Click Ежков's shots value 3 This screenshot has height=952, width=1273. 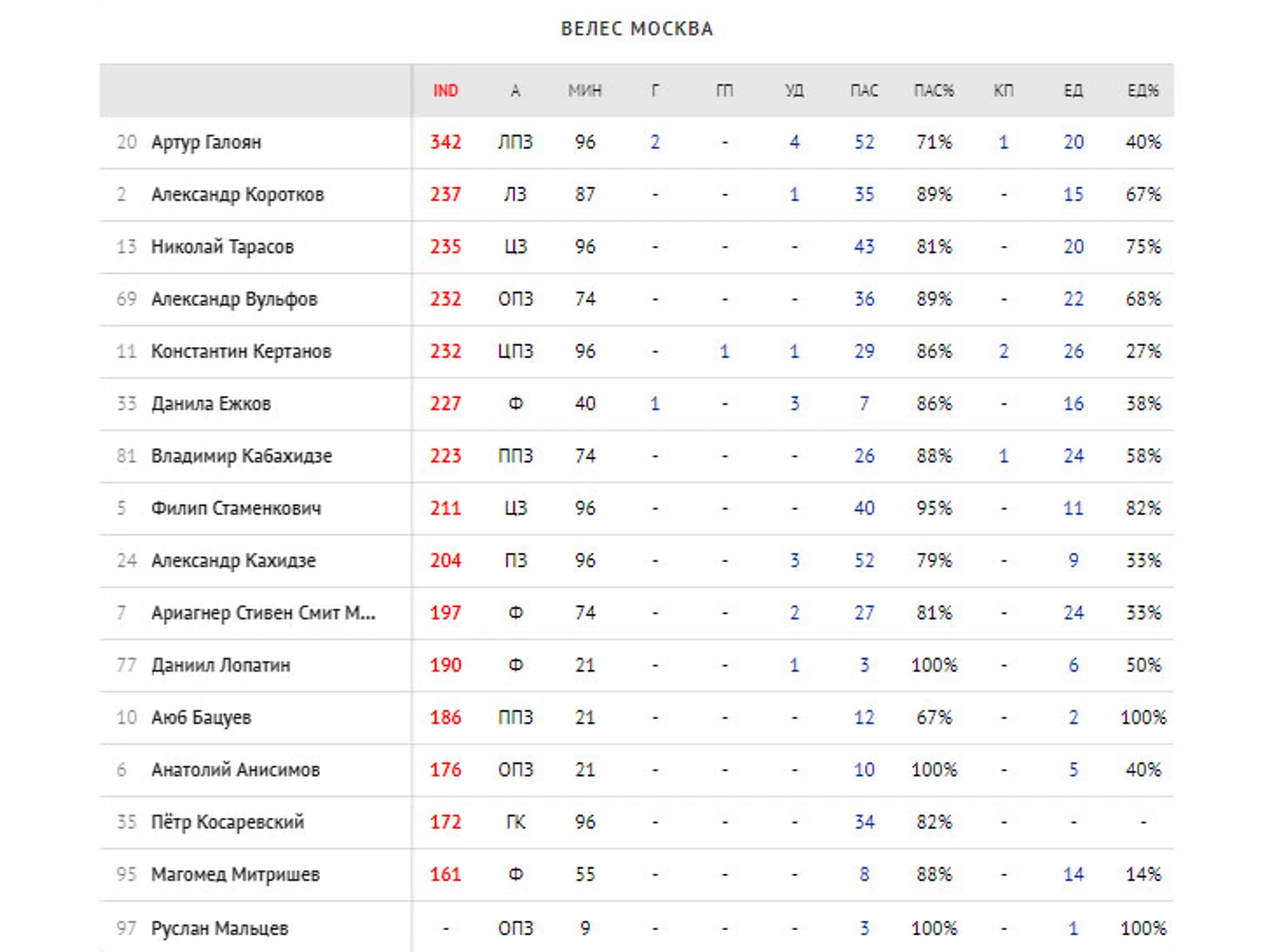point(794,404)
